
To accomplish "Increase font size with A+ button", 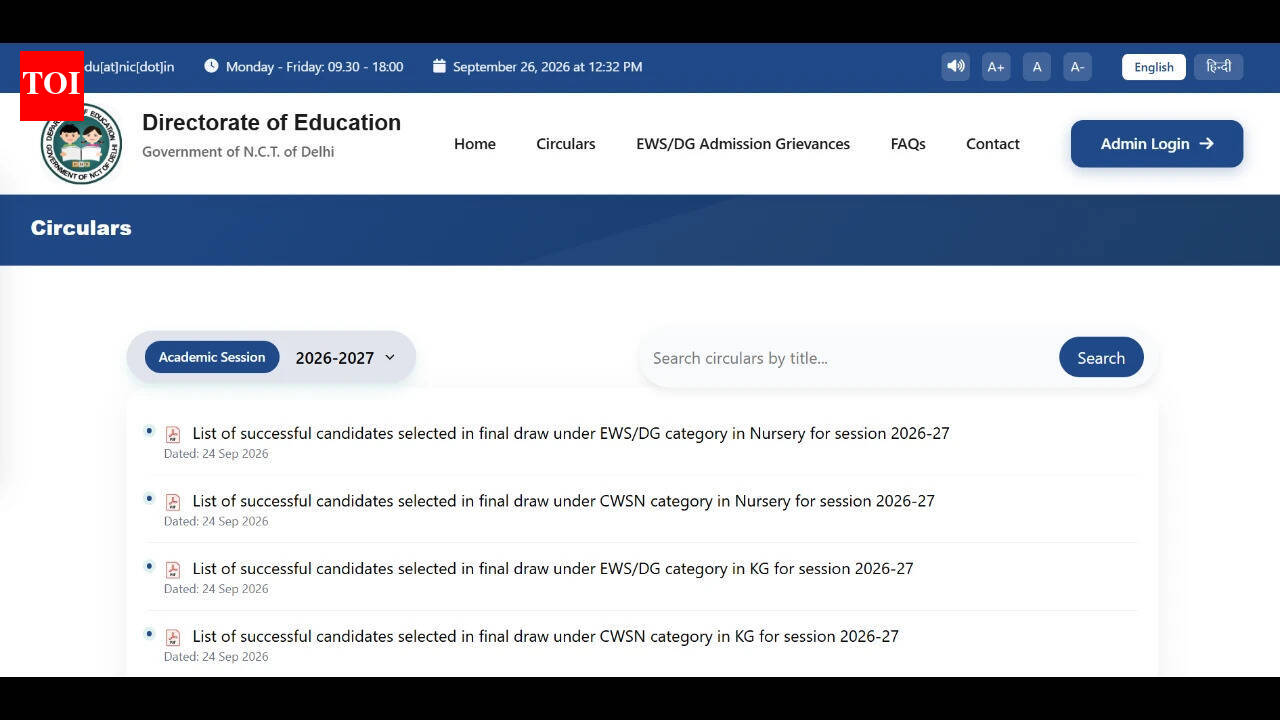I will pos(996,67).
